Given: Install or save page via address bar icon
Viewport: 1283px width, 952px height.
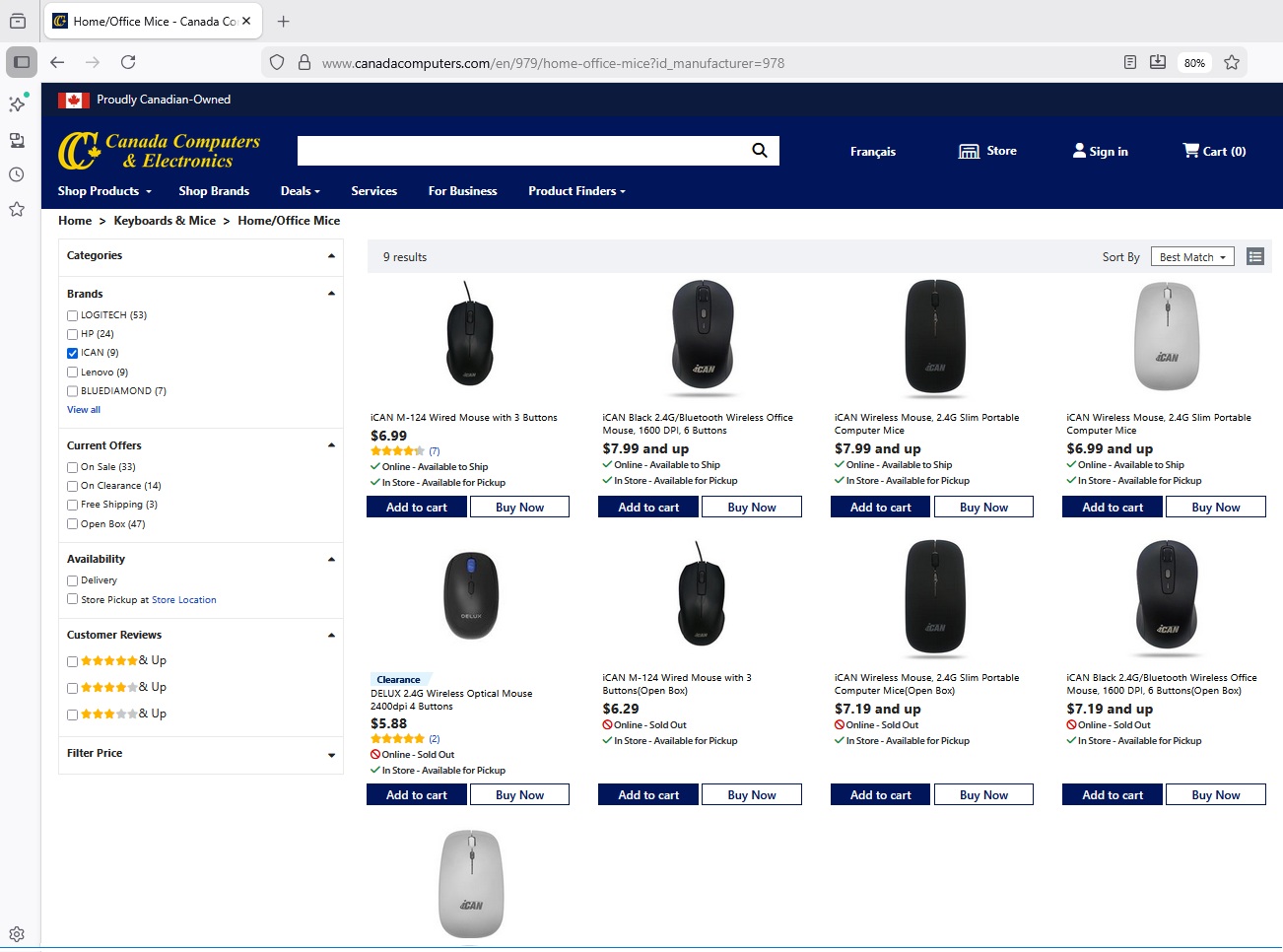Looking at the screenshot, I should tap(1158, 62).
